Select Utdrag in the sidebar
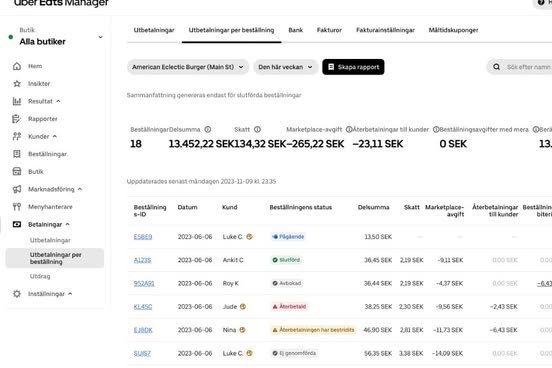The height and width of the screenshot is (368, 552). [40, 276]
